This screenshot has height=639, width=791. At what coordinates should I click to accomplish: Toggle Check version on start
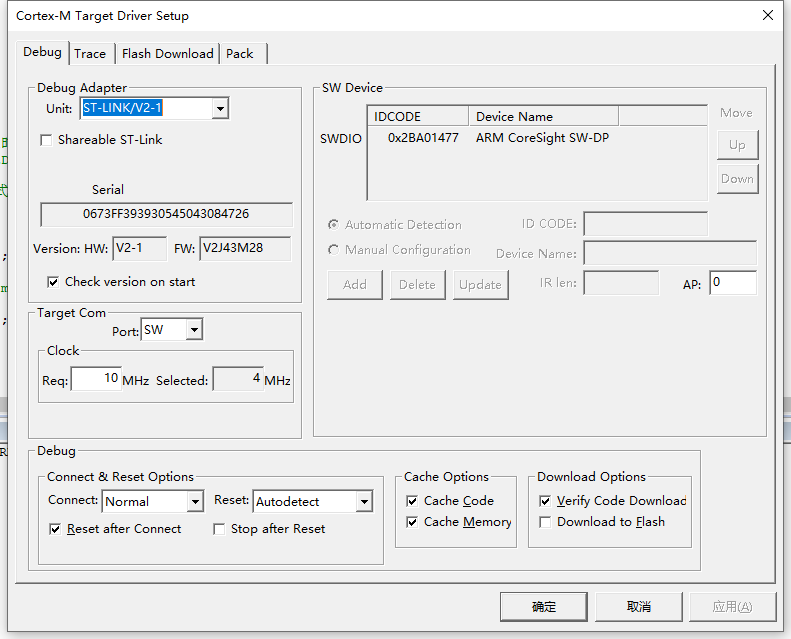(54, 282)
